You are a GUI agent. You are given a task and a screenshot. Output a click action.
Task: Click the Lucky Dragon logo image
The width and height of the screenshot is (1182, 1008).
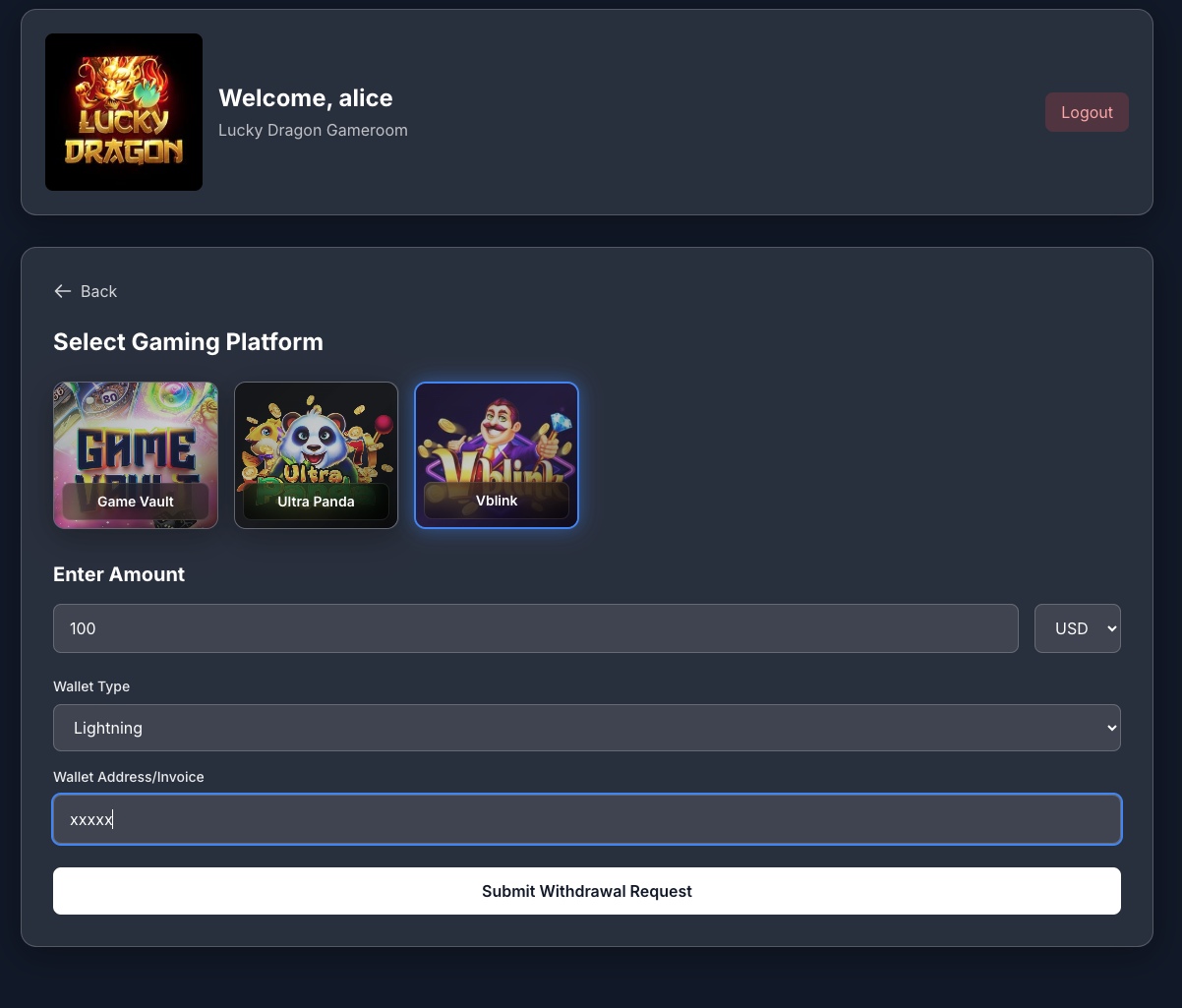(124, 112)
